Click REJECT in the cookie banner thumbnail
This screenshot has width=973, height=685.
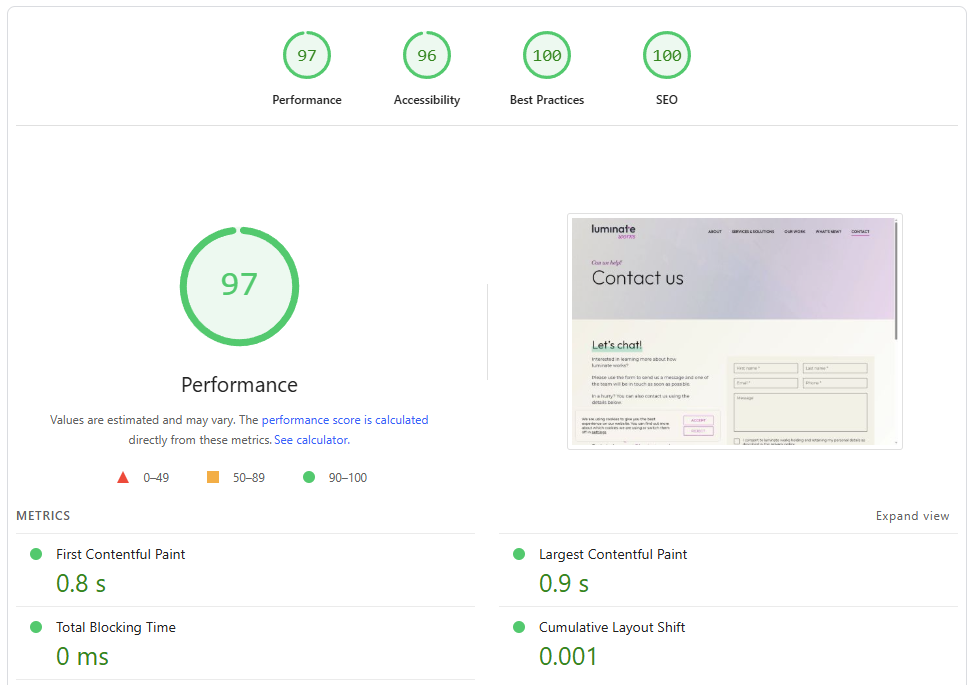[698, 430]
